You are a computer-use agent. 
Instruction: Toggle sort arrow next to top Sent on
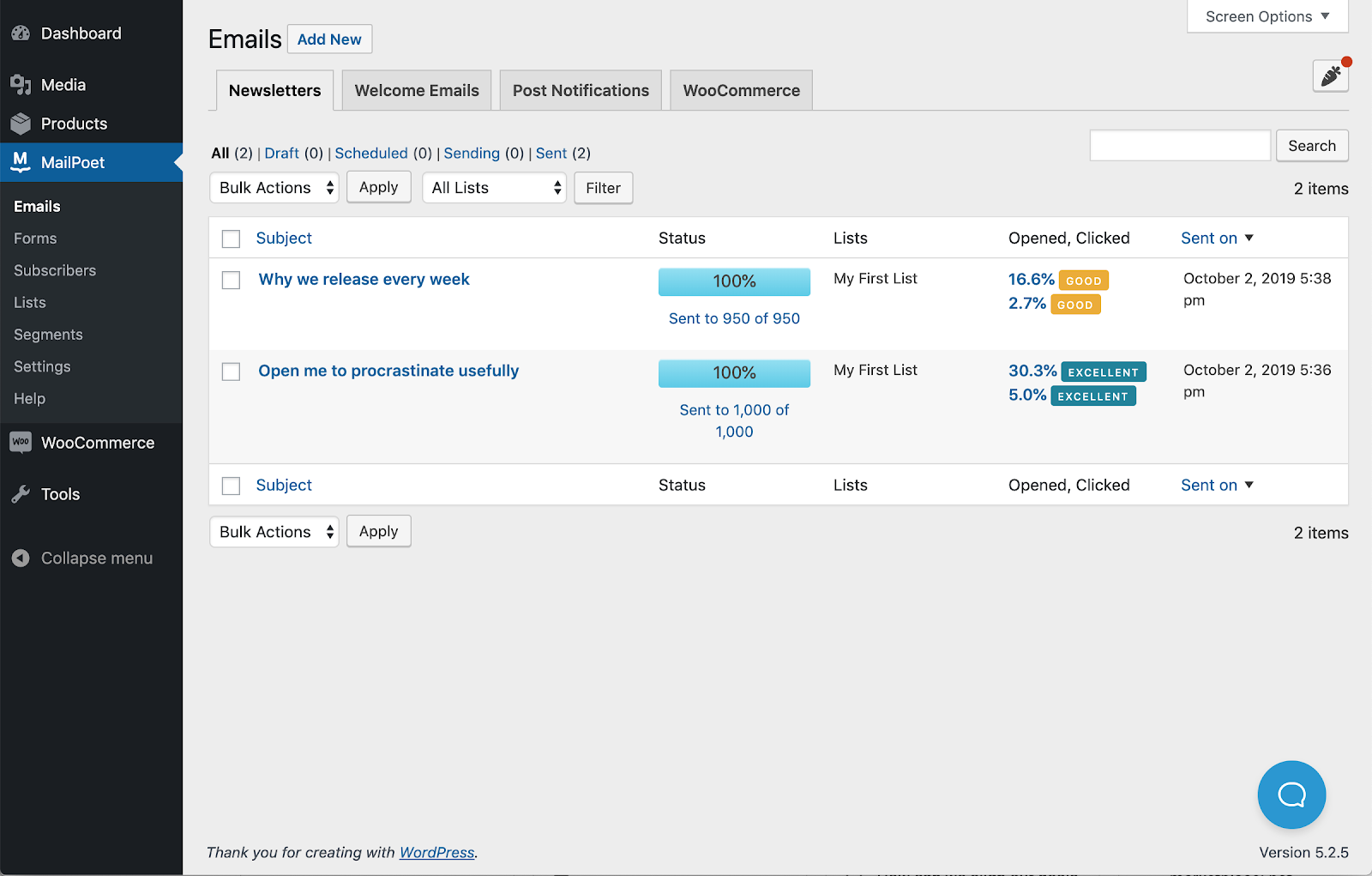tap(1249, 238)
